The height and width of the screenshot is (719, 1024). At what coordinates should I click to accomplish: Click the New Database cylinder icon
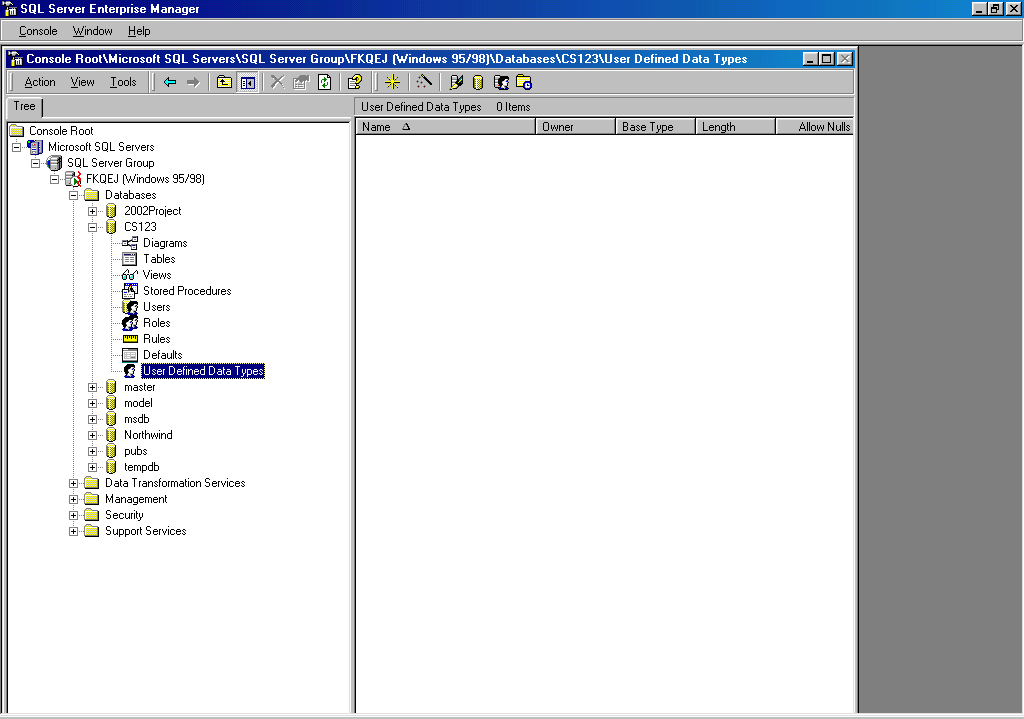coord(478,82)
